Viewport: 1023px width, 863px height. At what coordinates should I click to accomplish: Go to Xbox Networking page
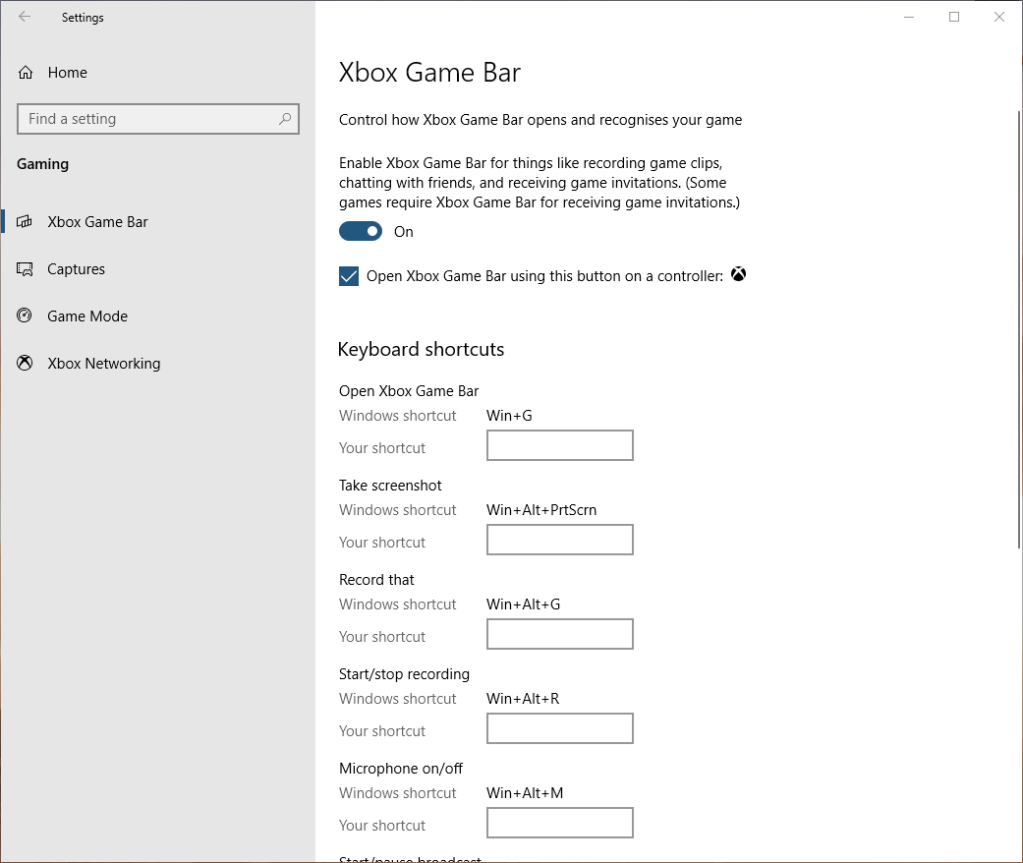103,364
